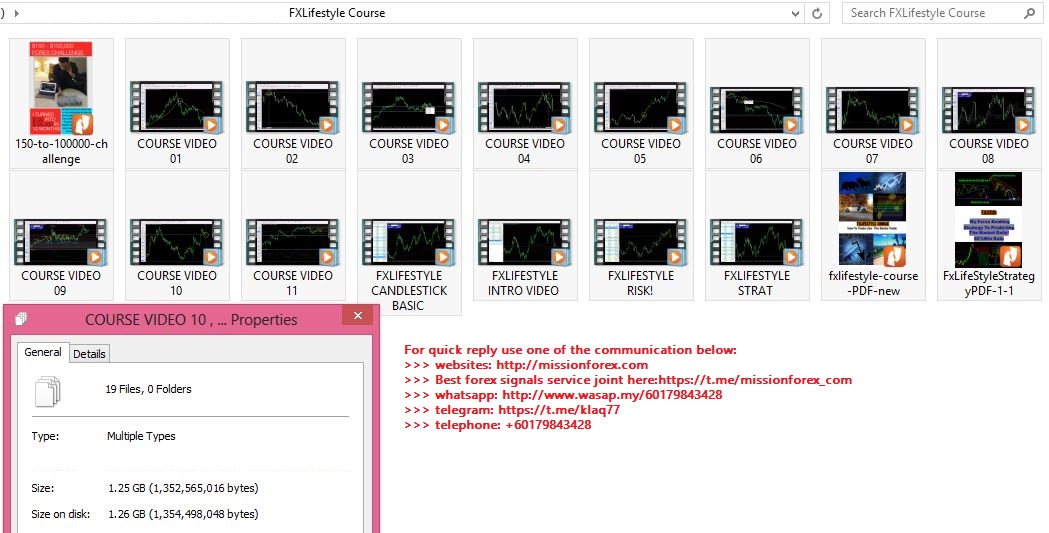Click the 'COURSE VIDEO 05' file name label

pos(640,151)
